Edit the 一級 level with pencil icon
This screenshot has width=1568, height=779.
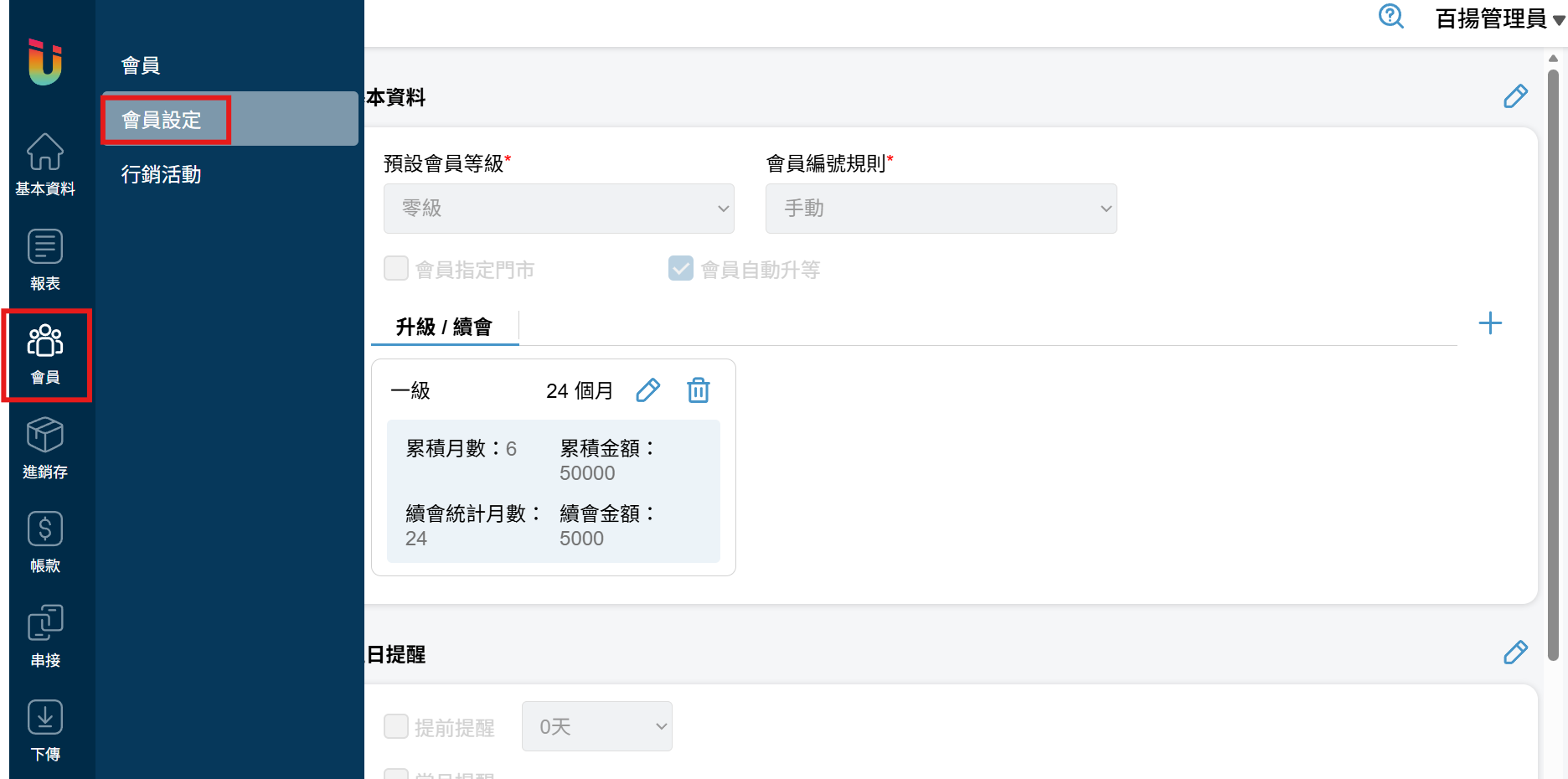click(x=647, y=390)
